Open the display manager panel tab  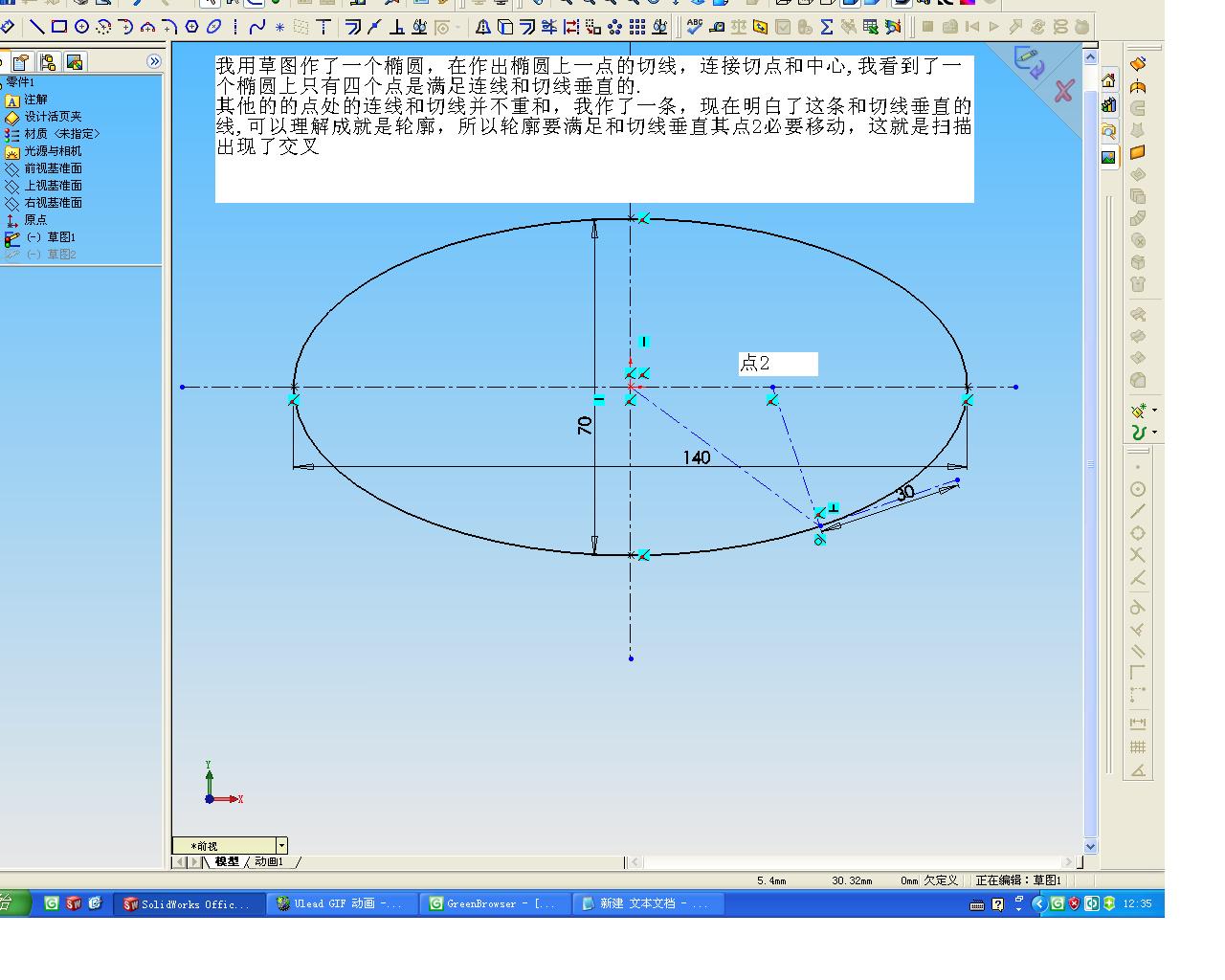[74, 62]
